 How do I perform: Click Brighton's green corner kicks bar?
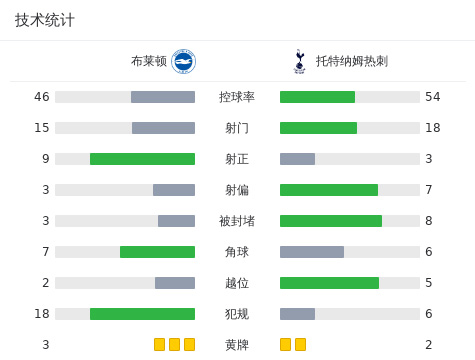pos(157,252)
